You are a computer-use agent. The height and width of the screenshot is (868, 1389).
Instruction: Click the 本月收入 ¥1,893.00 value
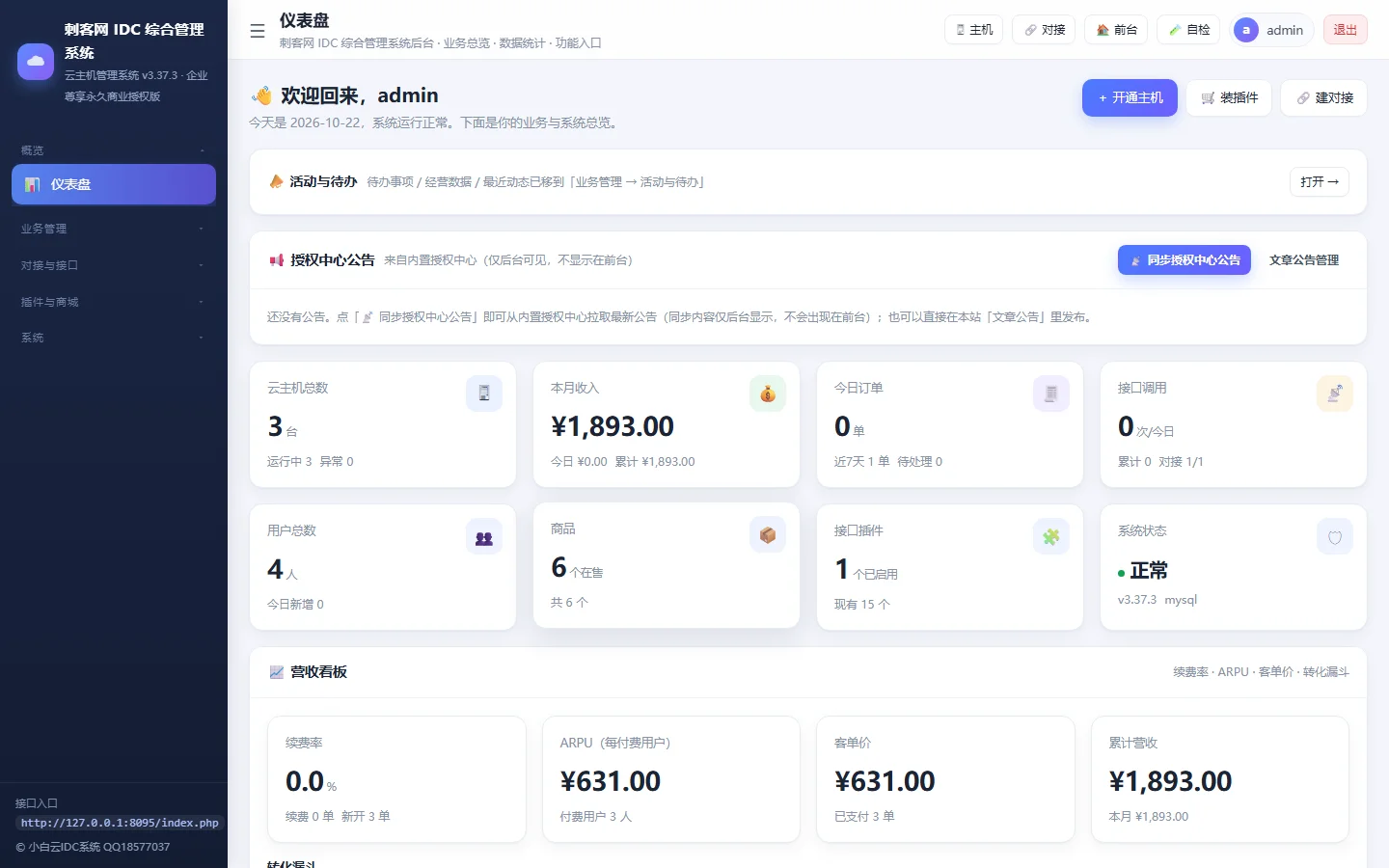click(613, 426)
